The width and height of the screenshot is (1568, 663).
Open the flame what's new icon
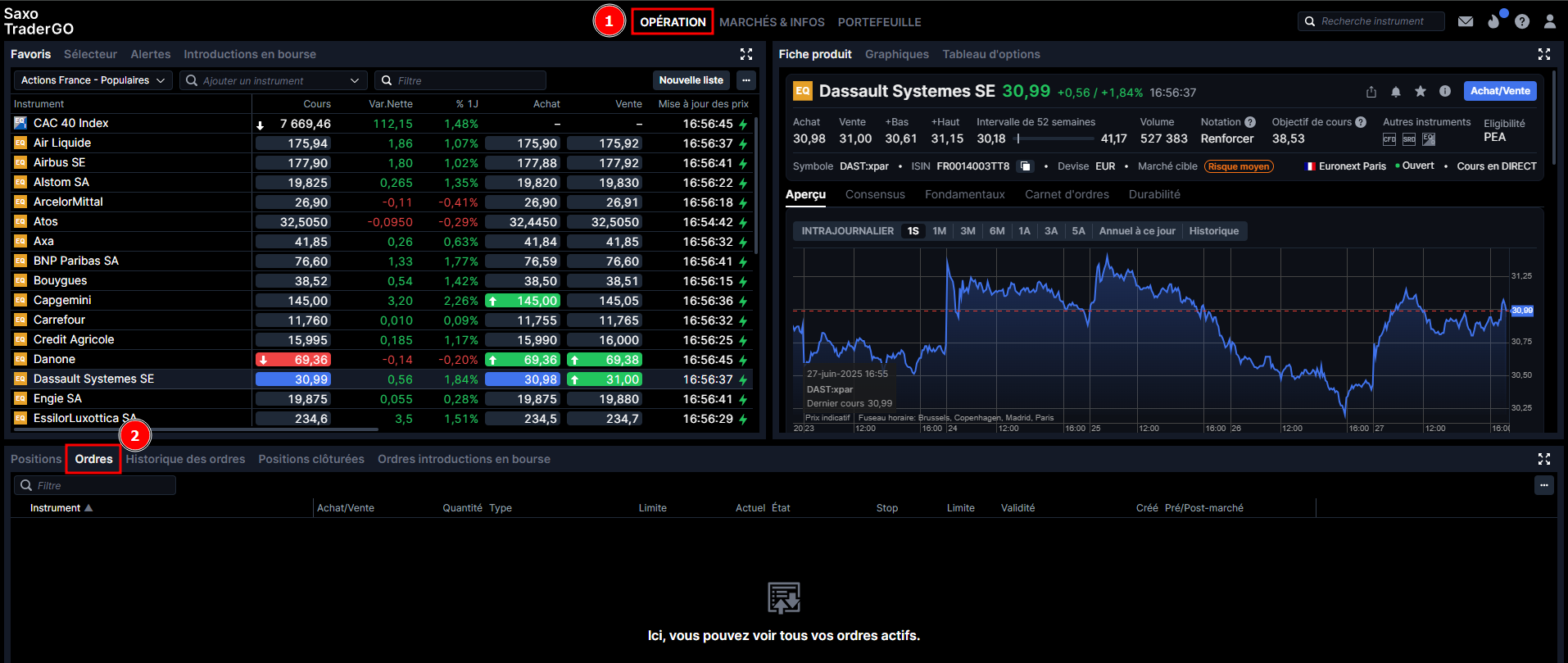click(x=1495, y=21)
